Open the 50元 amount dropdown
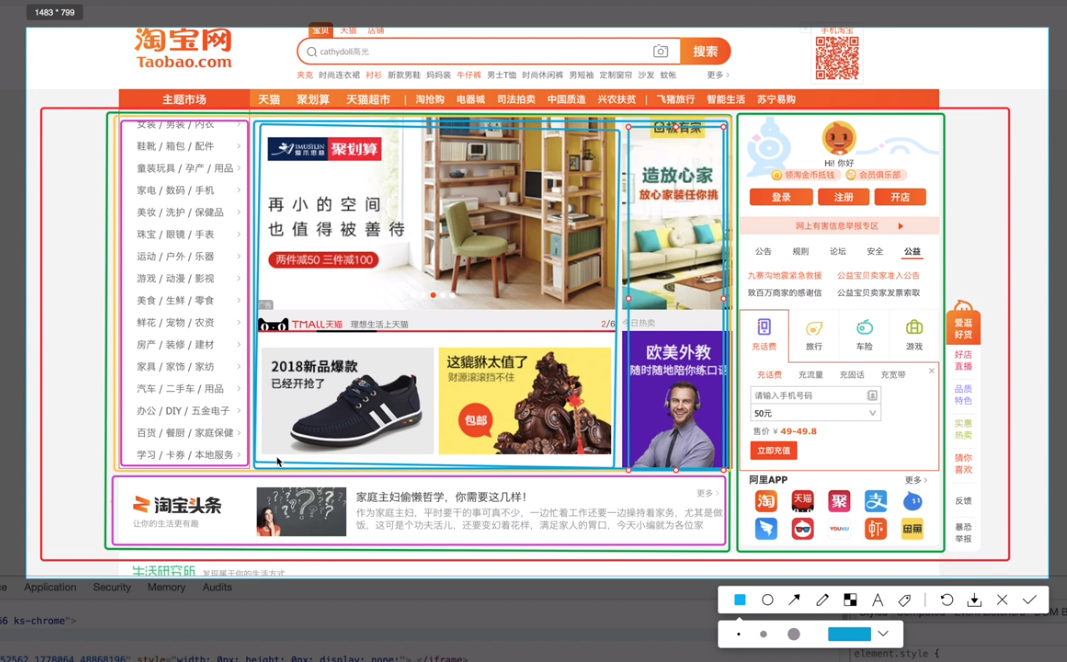This screenshot has width=1067, height=662. 815,413
